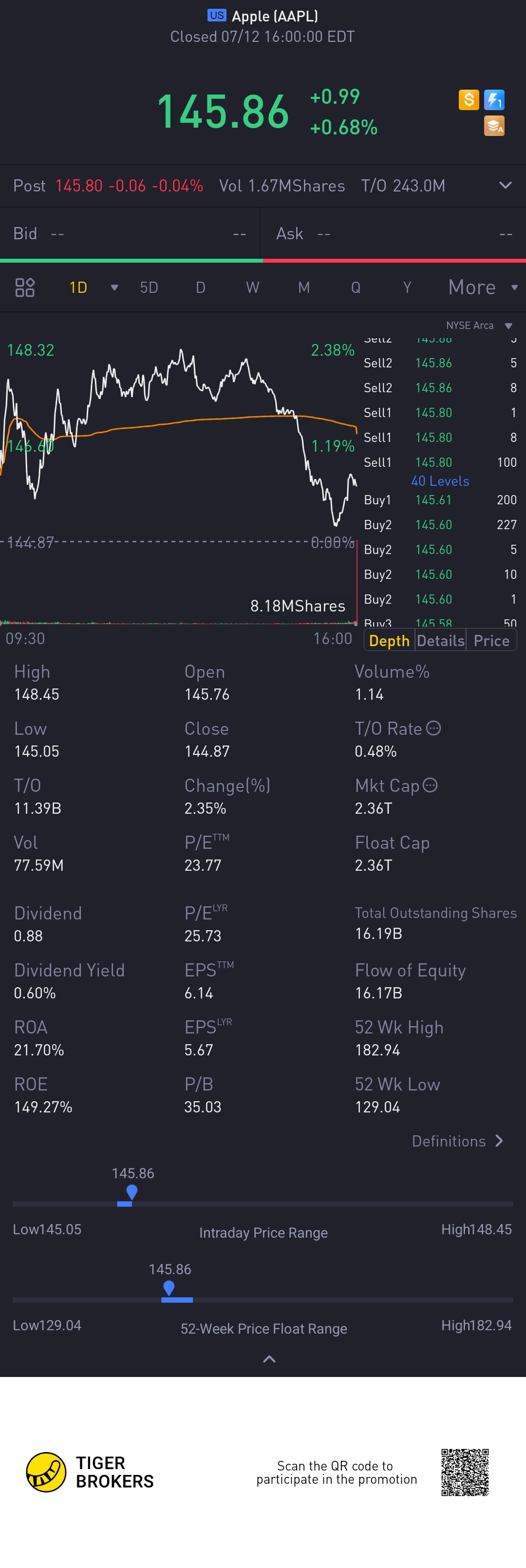Viewport: 526px width, 1568px height.
Task: Tap the info icon beside Mkt Cap
Action: pos(430,785)
